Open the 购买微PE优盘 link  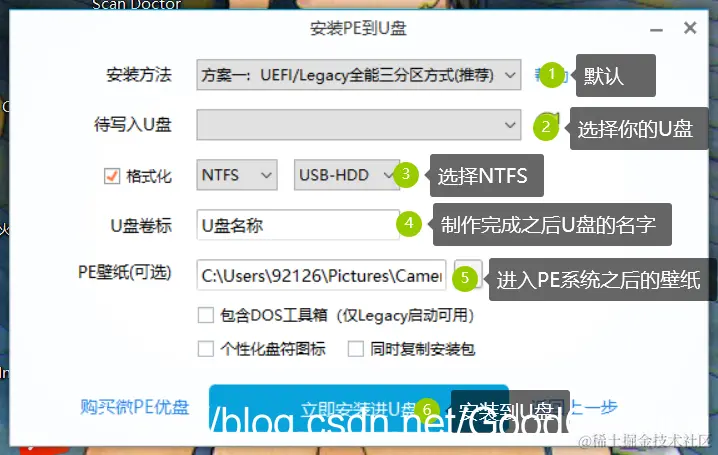point(135,407)
